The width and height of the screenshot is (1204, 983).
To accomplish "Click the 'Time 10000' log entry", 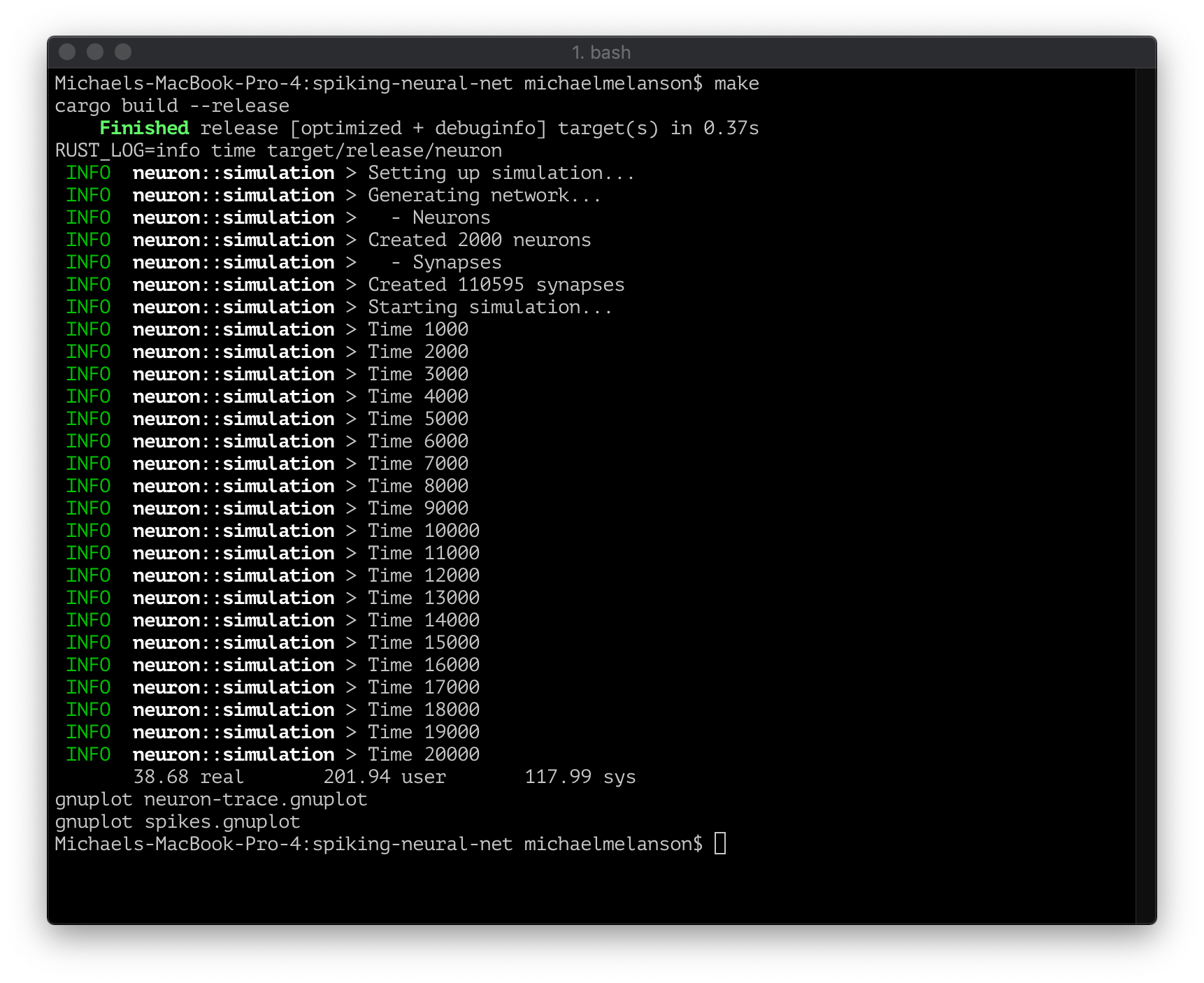I will tap(424, 531).
